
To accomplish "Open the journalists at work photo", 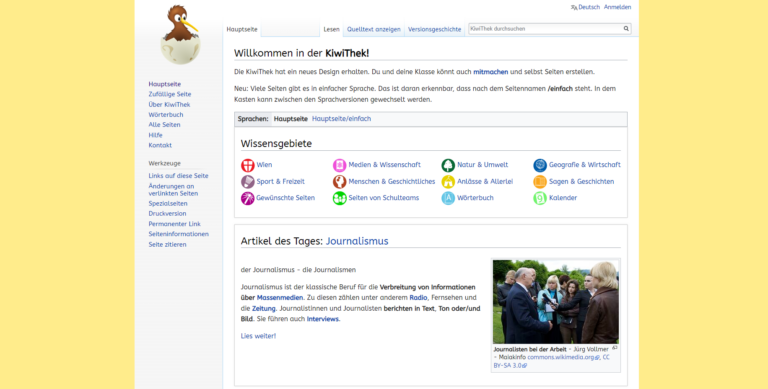I will (x=555, y=302).
